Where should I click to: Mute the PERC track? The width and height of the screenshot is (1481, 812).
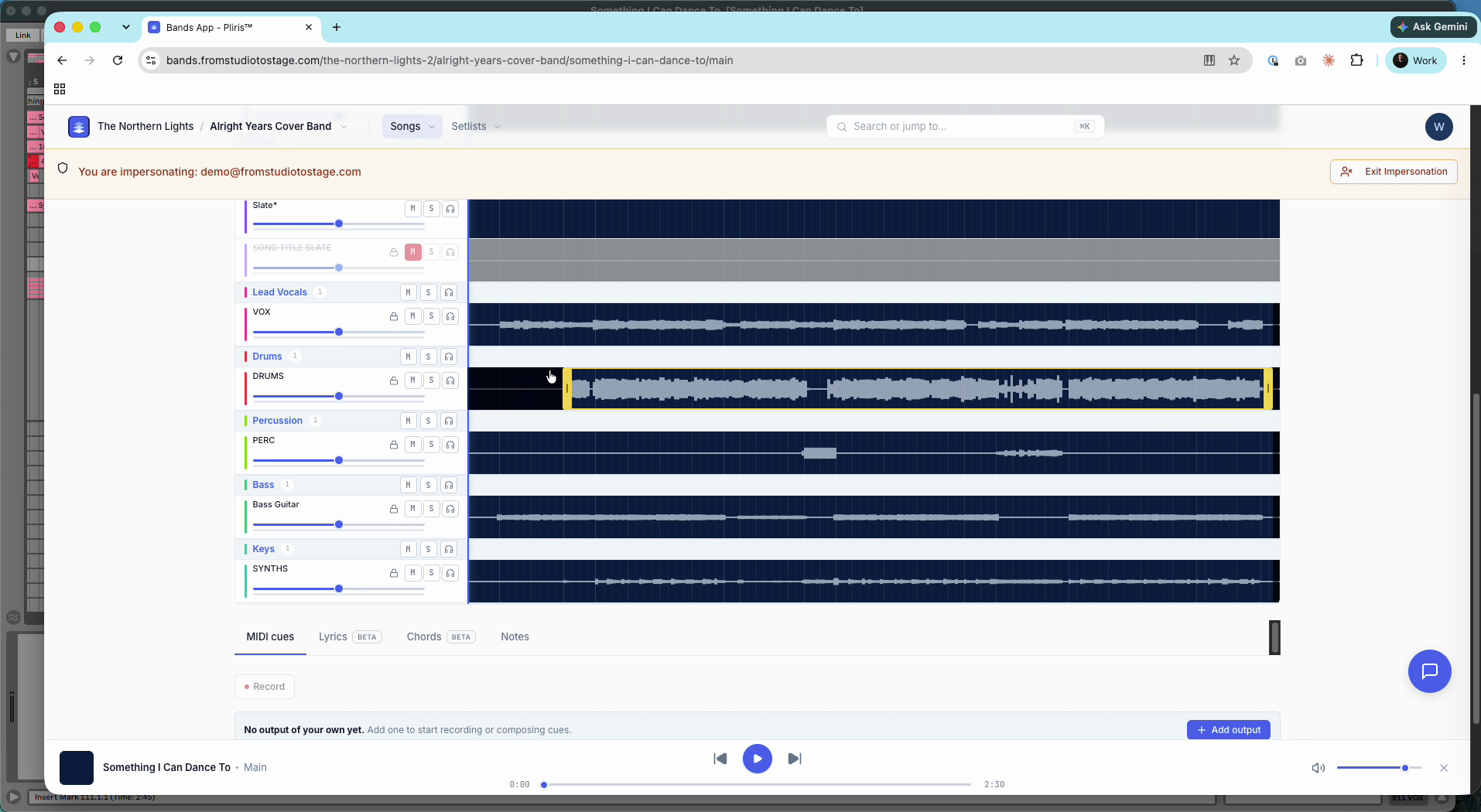tap(413, 445)
